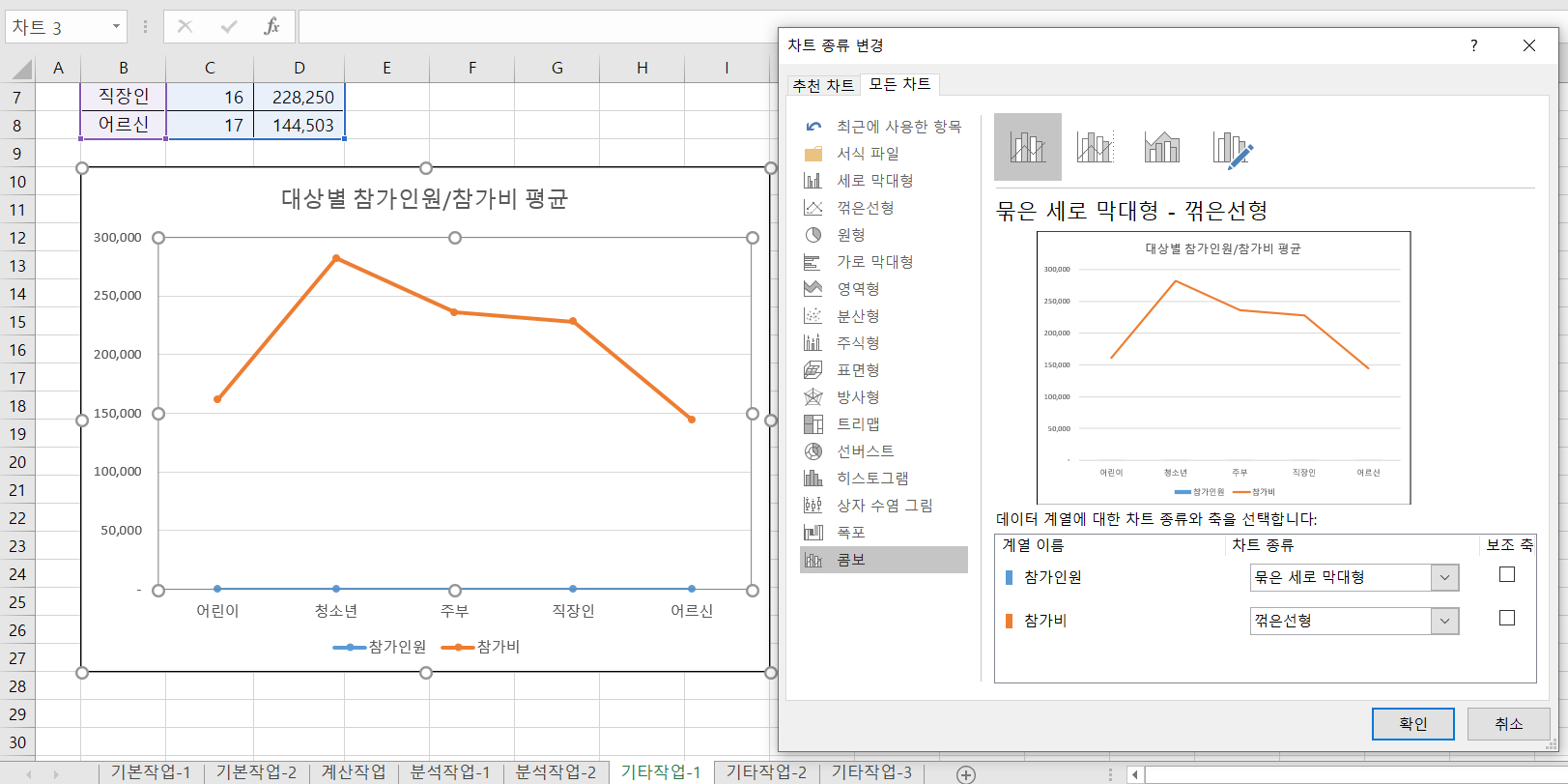The height and width of the screenshot is (784, 1568).
Task: Switch to the 추천 차트 tab
Action: (823, 85)
